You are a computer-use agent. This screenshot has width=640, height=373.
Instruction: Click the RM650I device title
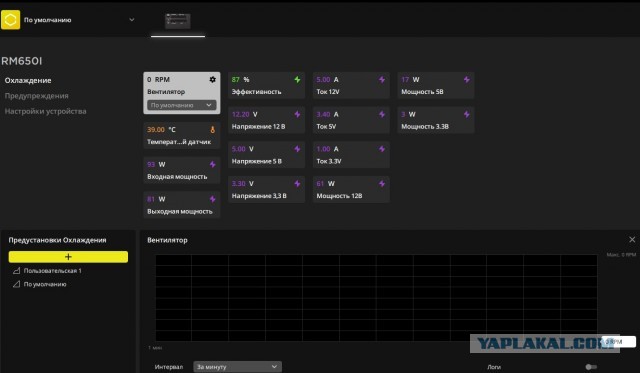click(22, 61)
